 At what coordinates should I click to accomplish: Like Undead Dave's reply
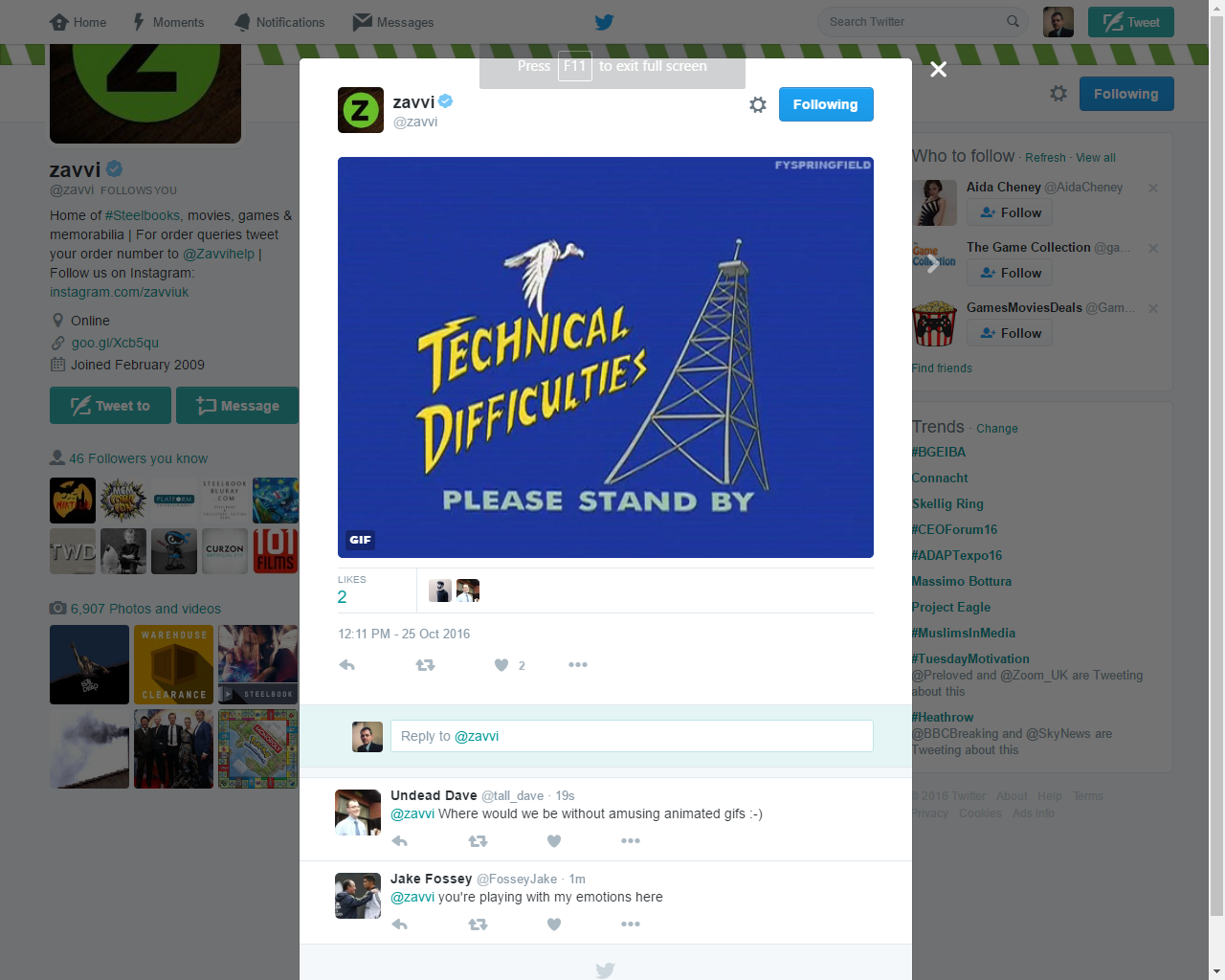[554, 841]
